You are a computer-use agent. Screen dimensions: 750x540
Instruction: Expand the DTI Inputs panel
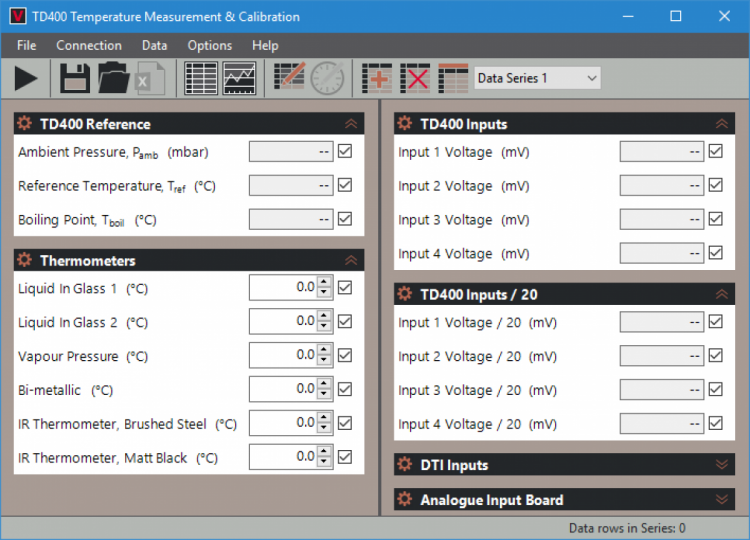(x=722, y=464)
